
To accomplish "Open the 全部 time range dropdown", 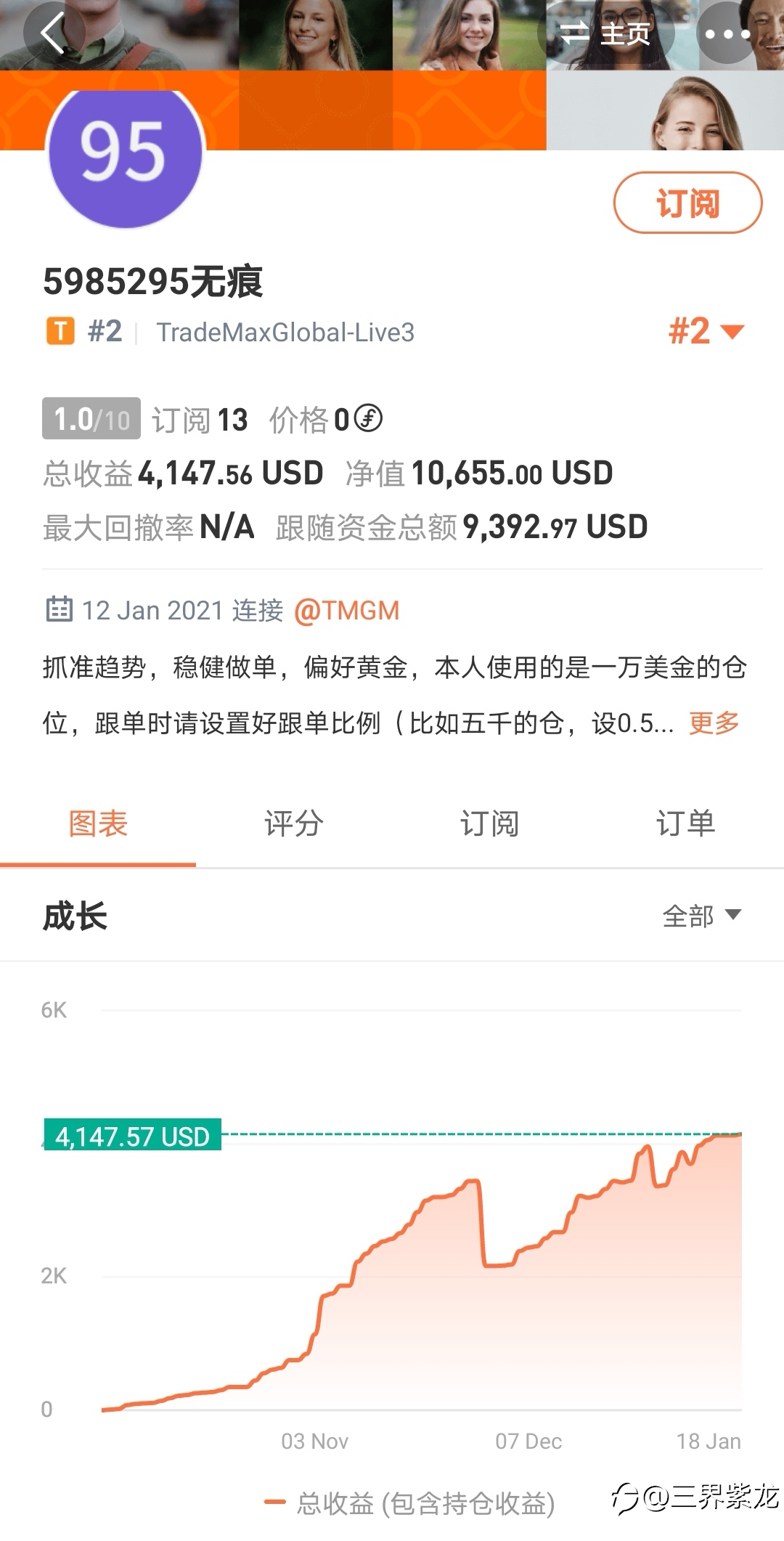I will point(702,916).
